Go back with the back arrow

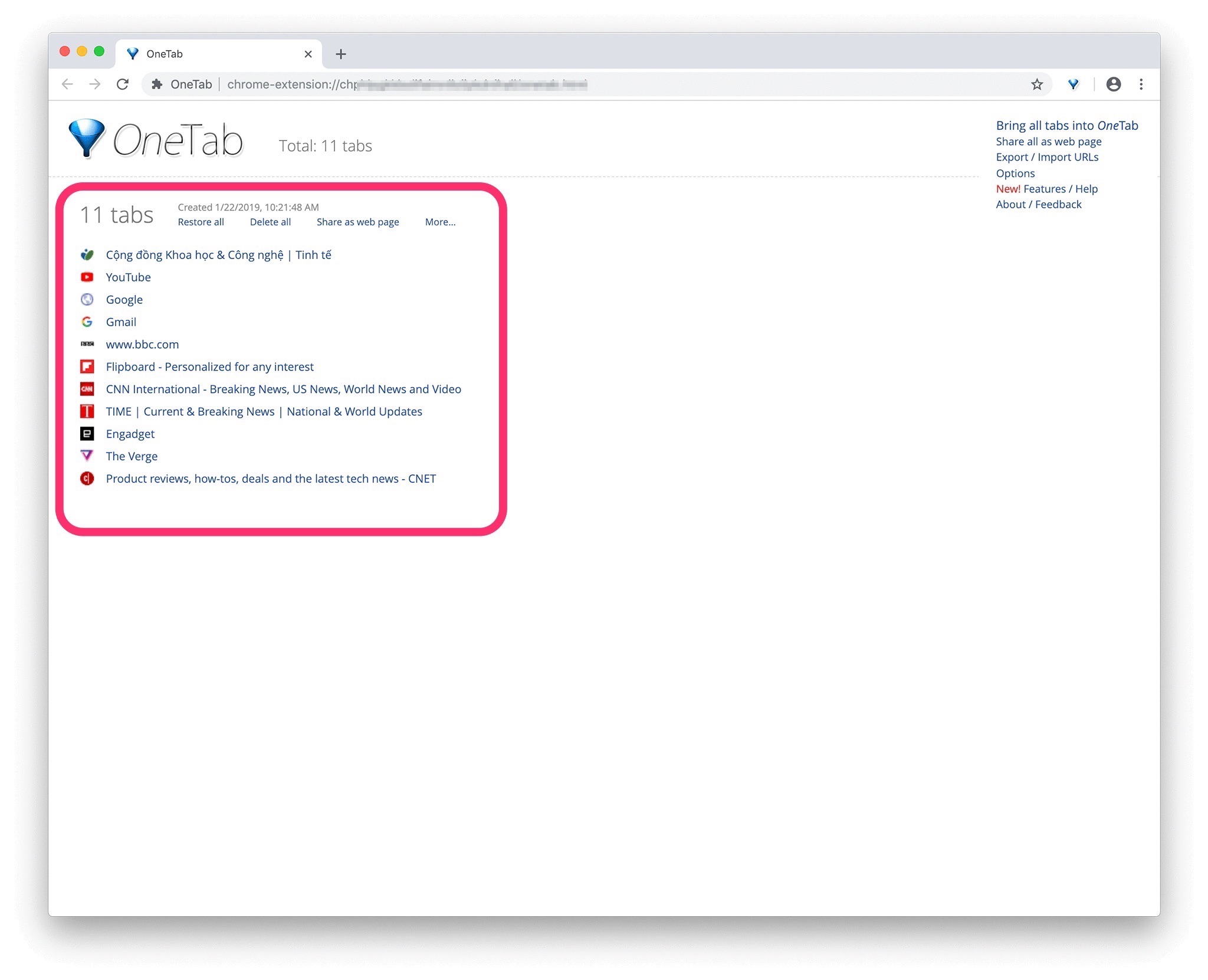pos(67,84)
